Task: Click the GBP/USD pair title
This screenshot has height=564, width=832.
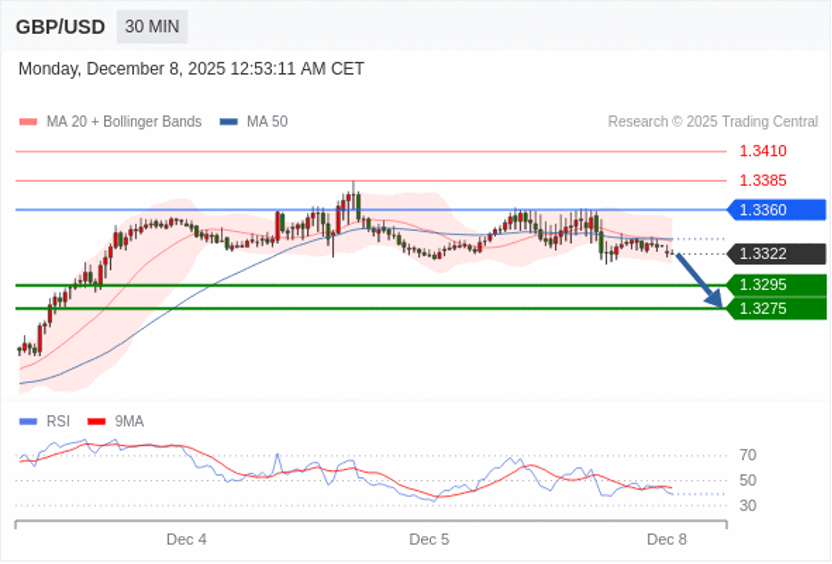Action: pyautogui.click(x=60, y=27)
